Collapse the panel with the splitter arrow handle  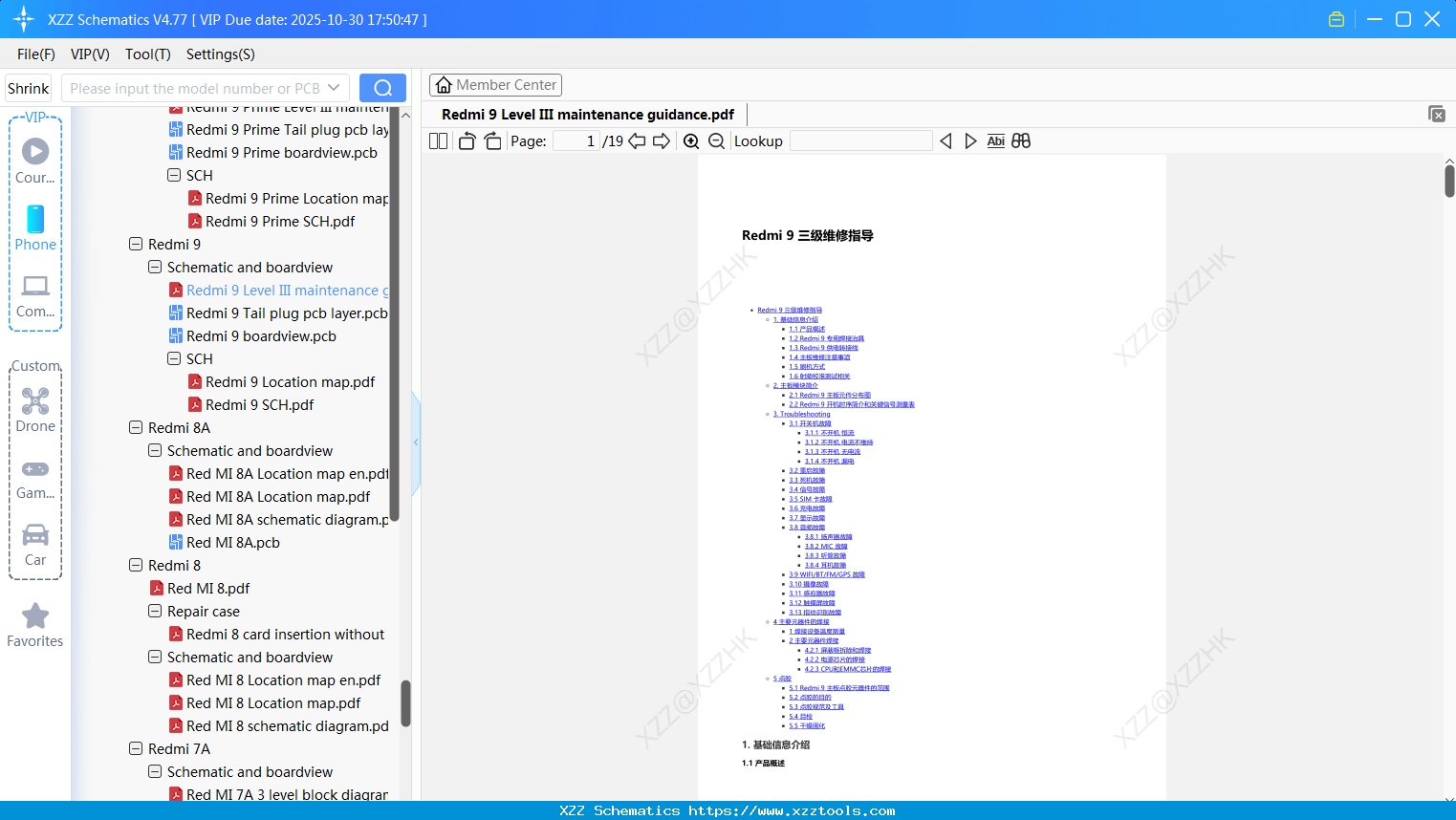(416, 442)
